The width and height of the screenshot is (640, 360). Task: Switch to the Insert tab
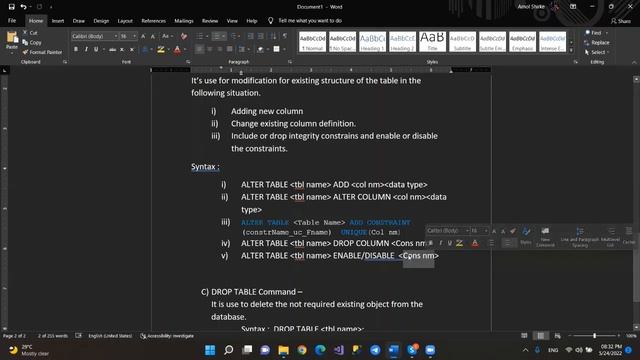pyautogui.click(x=58, y=21)
